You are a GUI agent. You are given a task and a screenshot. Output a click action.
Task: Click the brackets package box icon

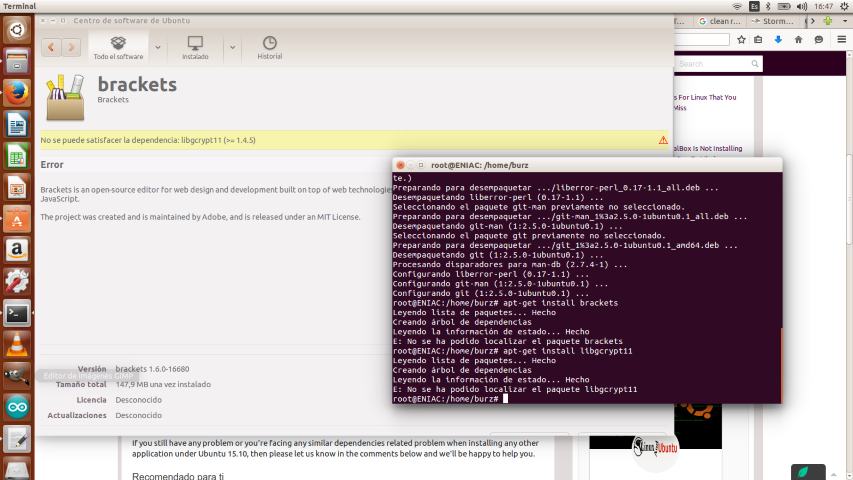tap(65, 97)
